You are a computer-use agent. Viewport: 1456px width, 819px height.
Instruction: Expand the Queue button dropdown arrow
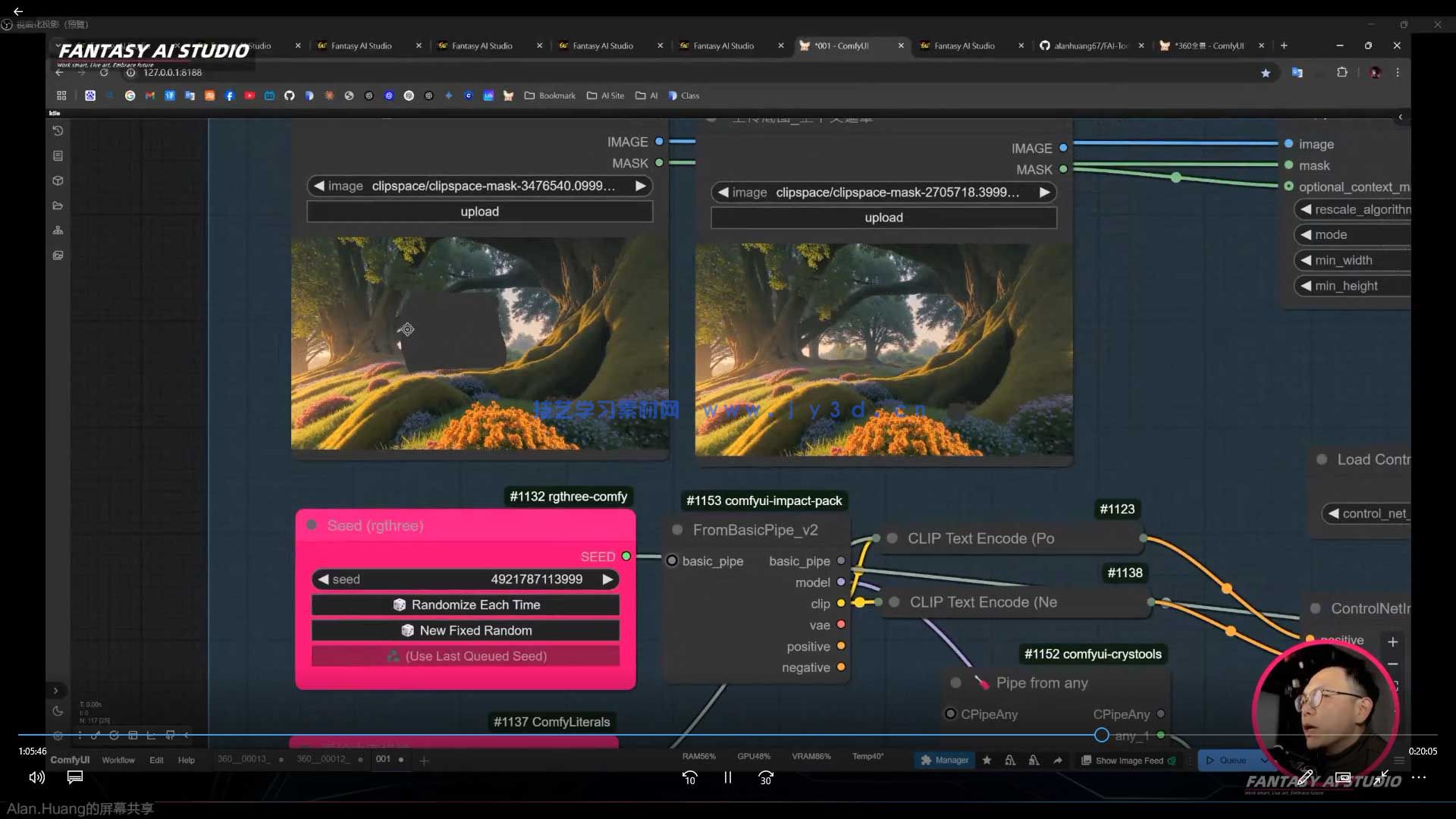tap(1263, 760)
